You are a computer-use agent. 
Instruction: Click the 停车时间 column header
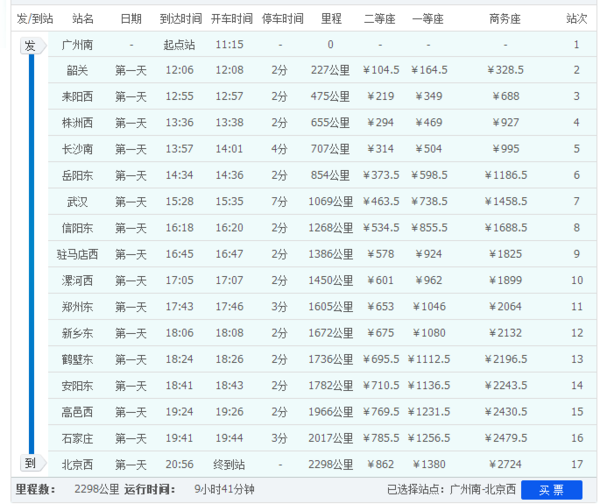tap(282, 18)
